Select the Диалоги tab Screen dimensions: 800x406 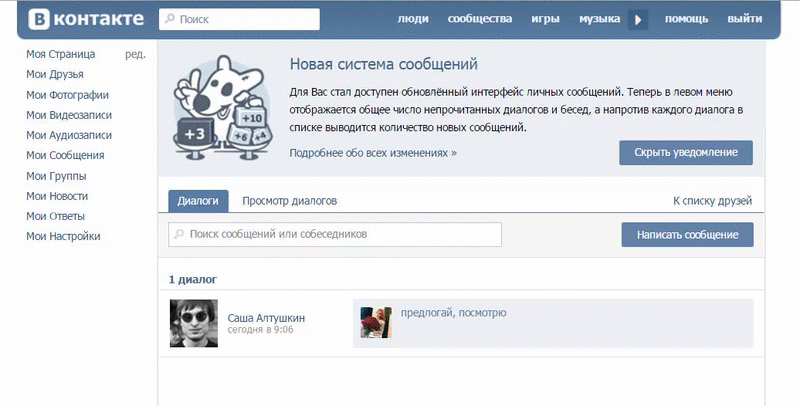(198, 201)
